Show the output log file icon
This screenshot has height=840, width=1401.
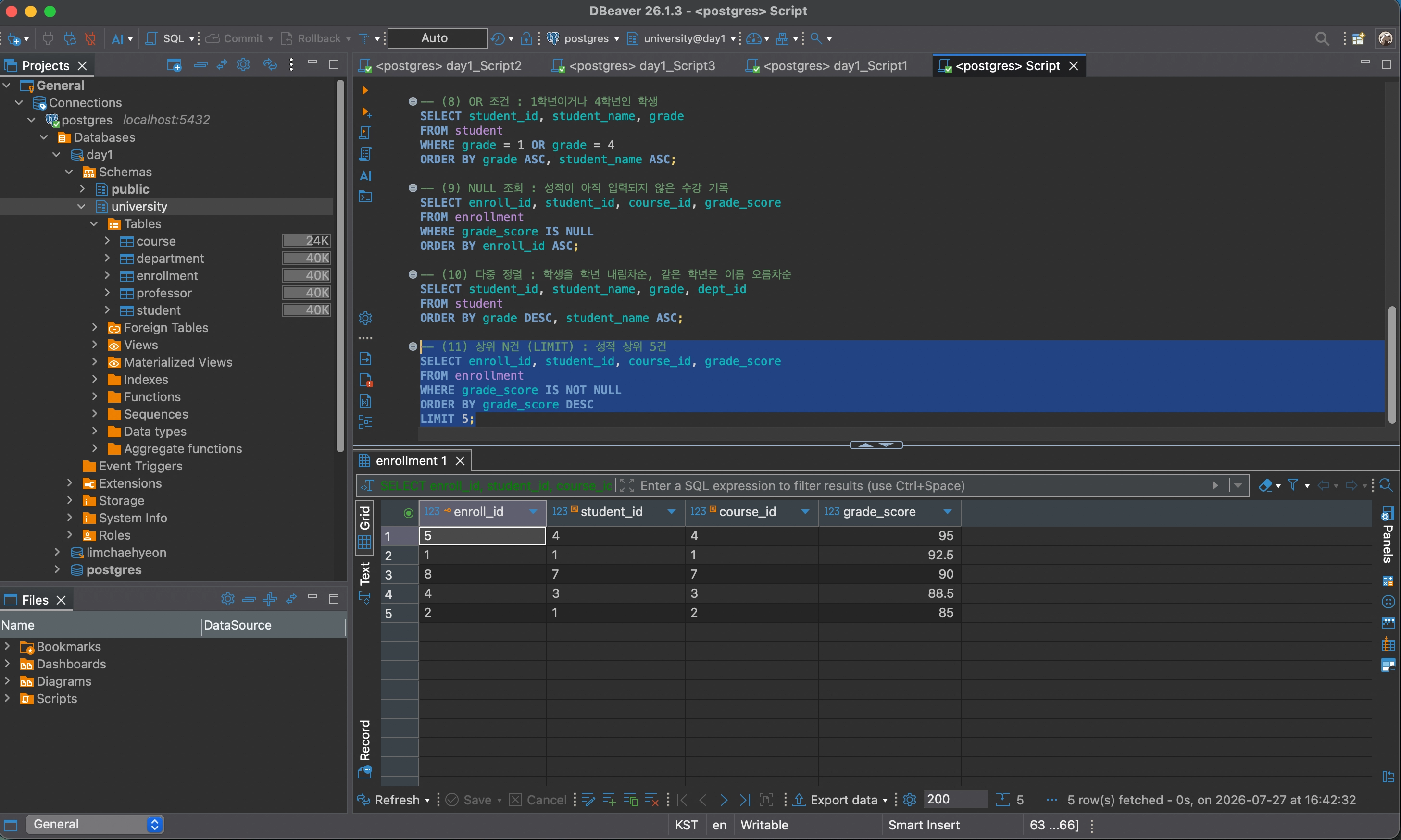tap(365, 358)
